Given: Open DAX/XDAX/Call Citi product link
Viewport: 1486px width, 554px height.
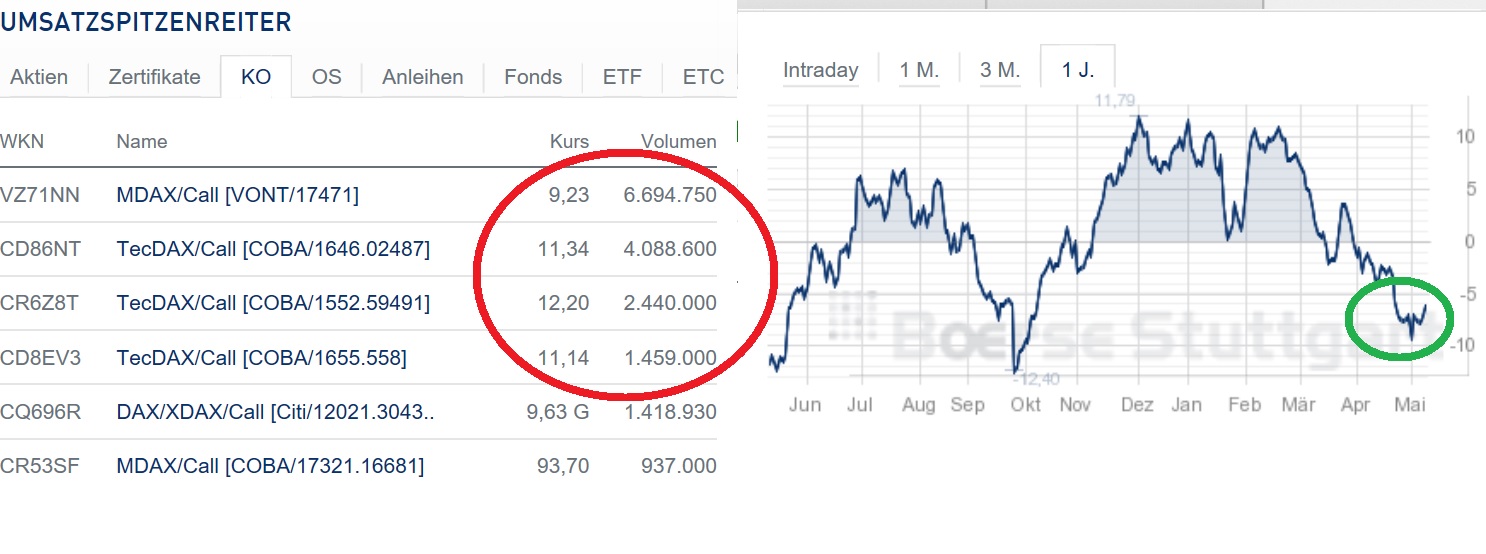Looking at the screenshot, I should point(275,412).
